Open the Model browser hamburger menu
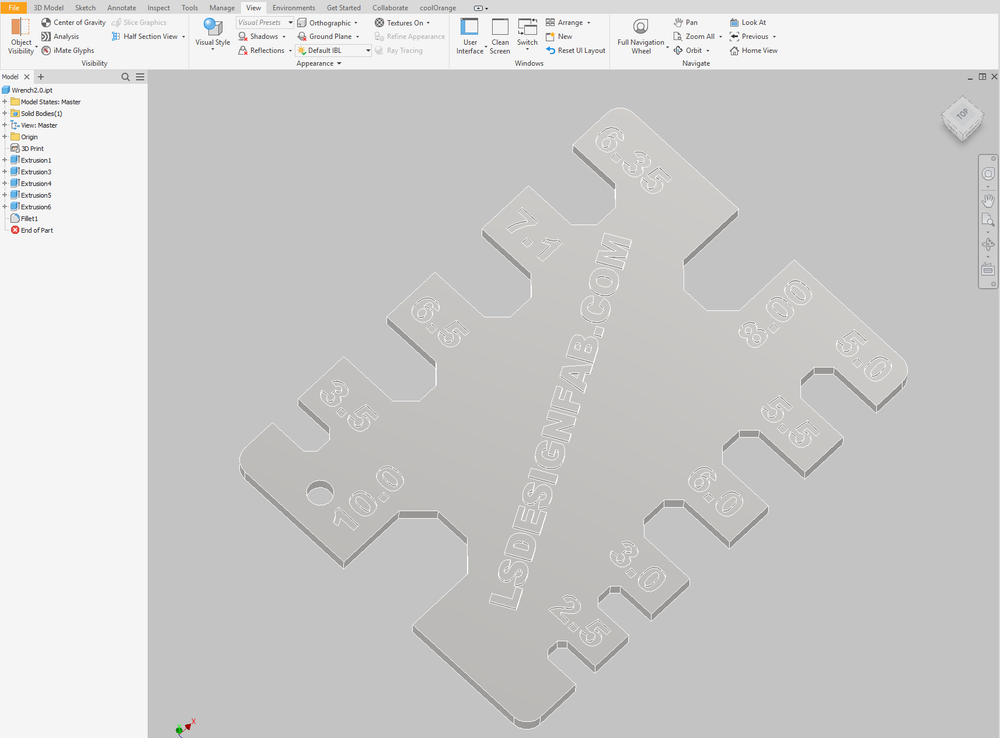Viewport: 1000px width, 738px height. tap(140, 77)
